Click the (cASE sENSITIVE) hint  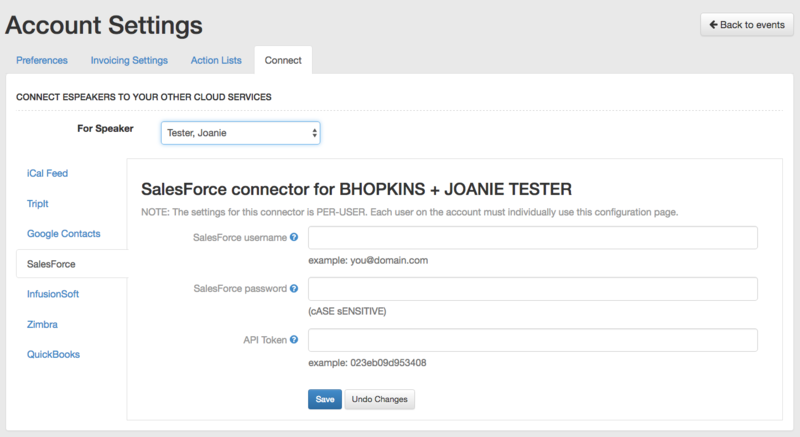[347, 311]
